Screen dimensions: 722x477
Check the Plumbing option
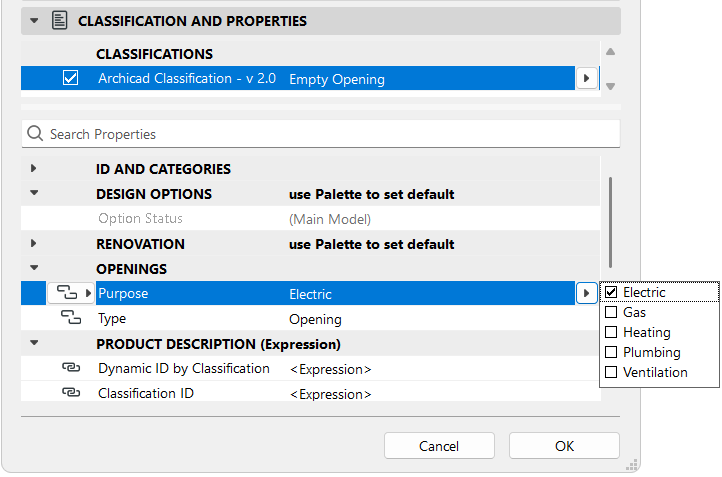tap(611, 352)
